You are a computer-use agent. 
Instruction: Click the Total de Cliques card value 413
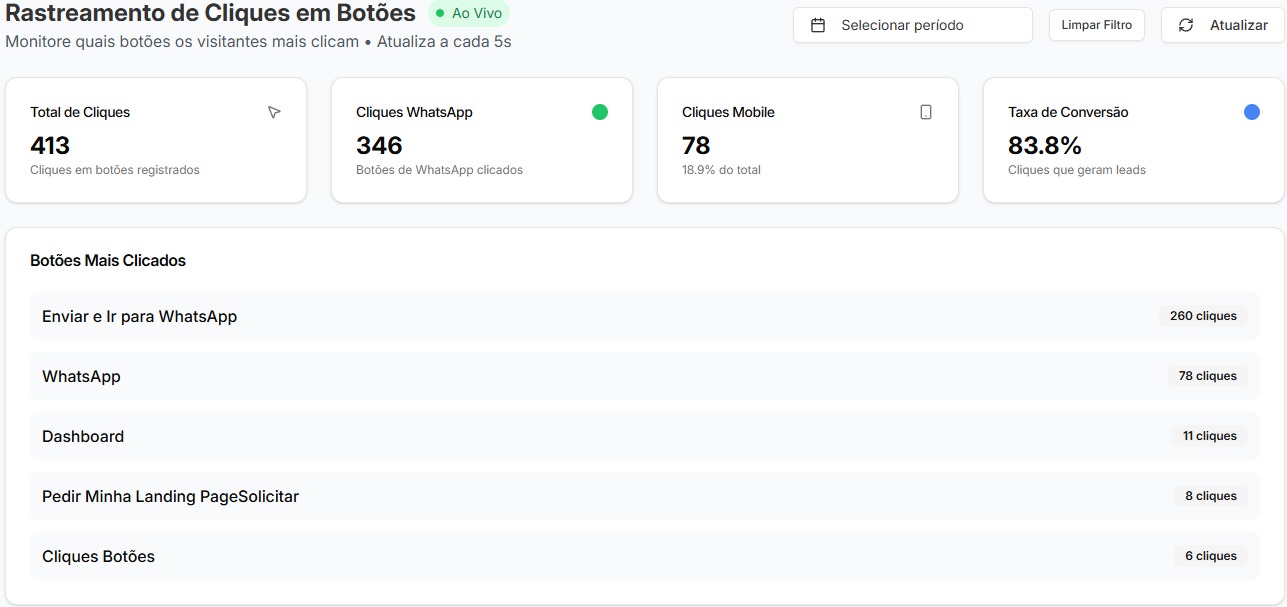[50, 145]
